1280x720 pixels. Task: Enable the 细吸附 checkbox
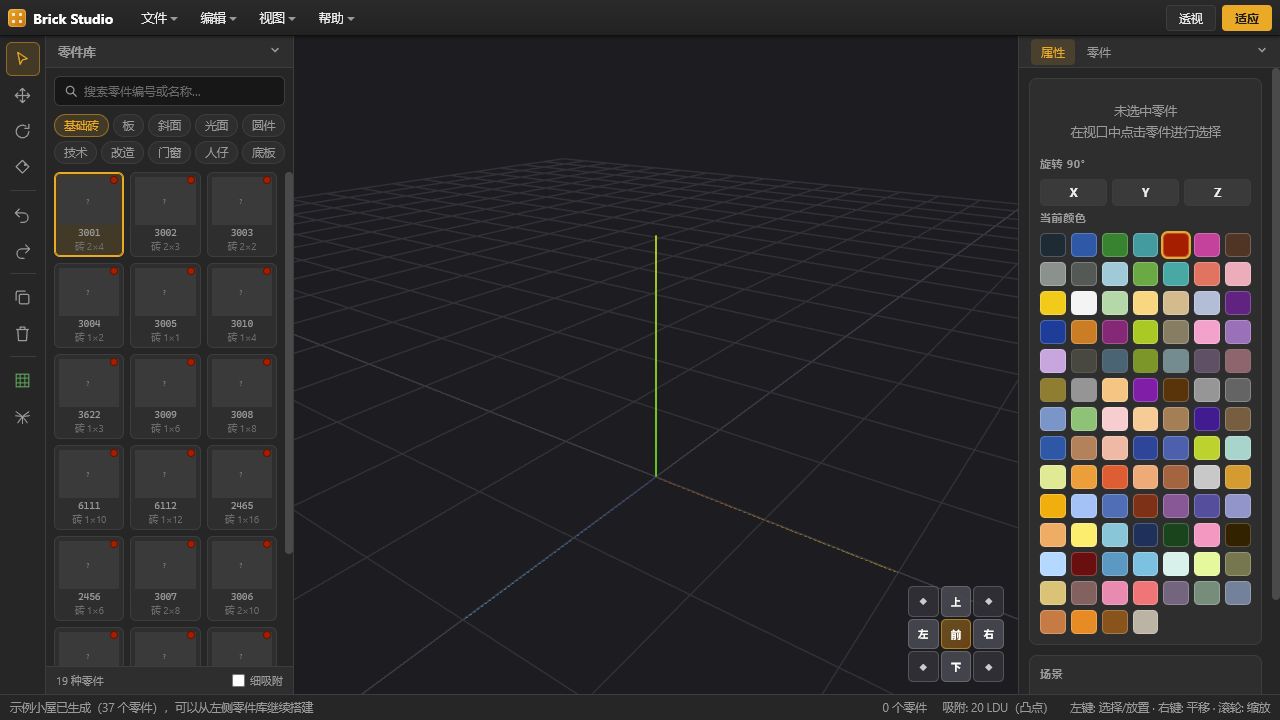coord(238,681)
